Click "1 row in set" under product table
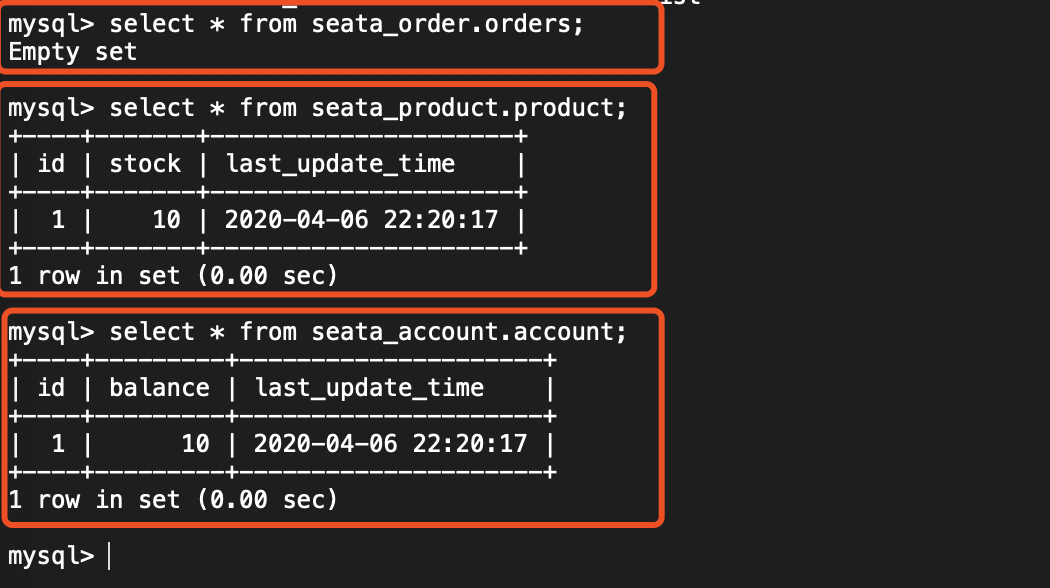1050x588 pixels. point(172,275)
